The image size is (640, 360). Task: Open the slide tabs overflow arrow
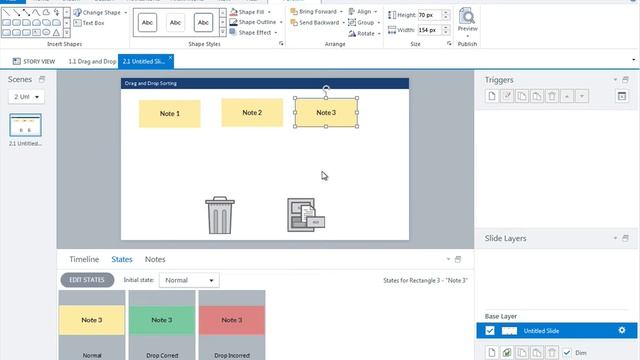pos(633,60)
